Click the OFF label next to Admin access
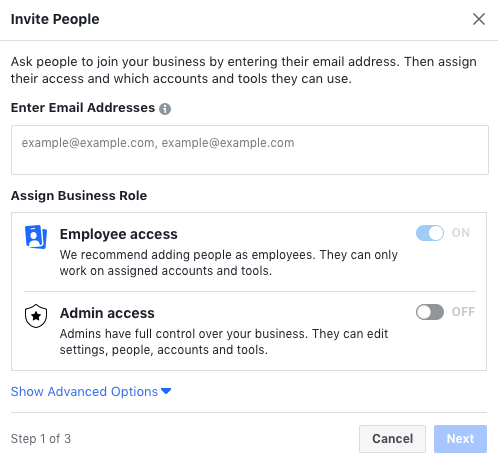The height and width of the screenshot is (461, 498). 463,312
